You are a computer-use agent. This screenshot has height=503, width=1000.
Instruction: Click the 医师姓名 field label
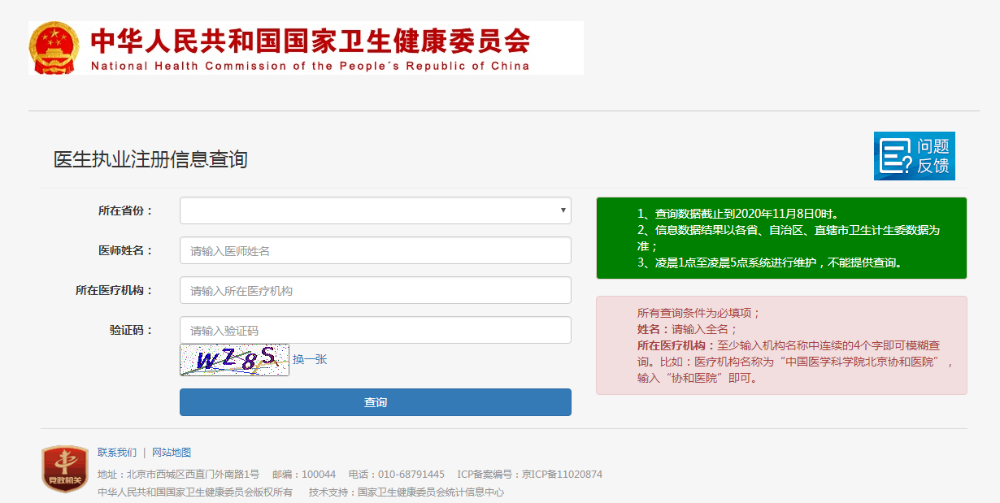coord(126,250)
